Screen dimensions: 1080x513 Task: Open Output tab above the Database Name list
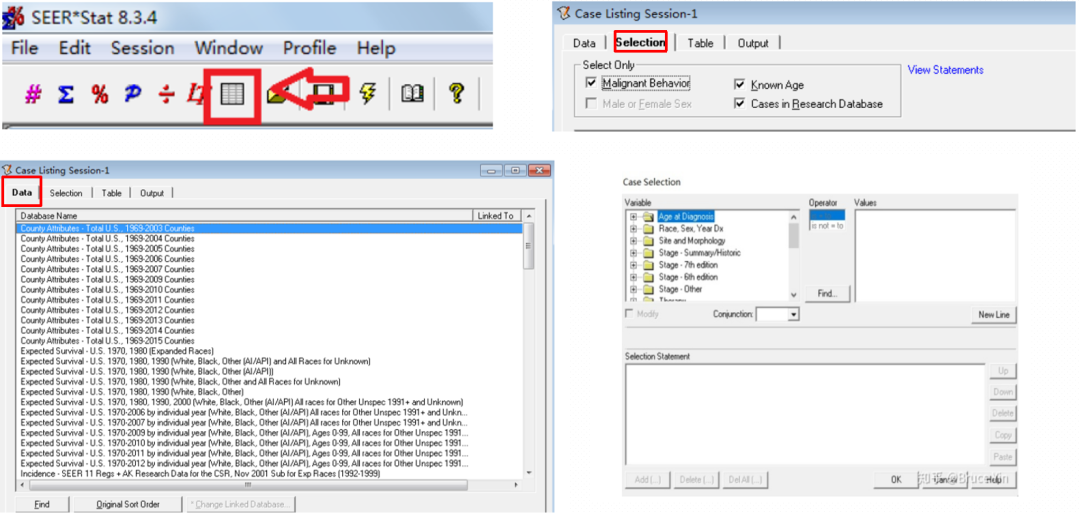click(x=152, y=193)
